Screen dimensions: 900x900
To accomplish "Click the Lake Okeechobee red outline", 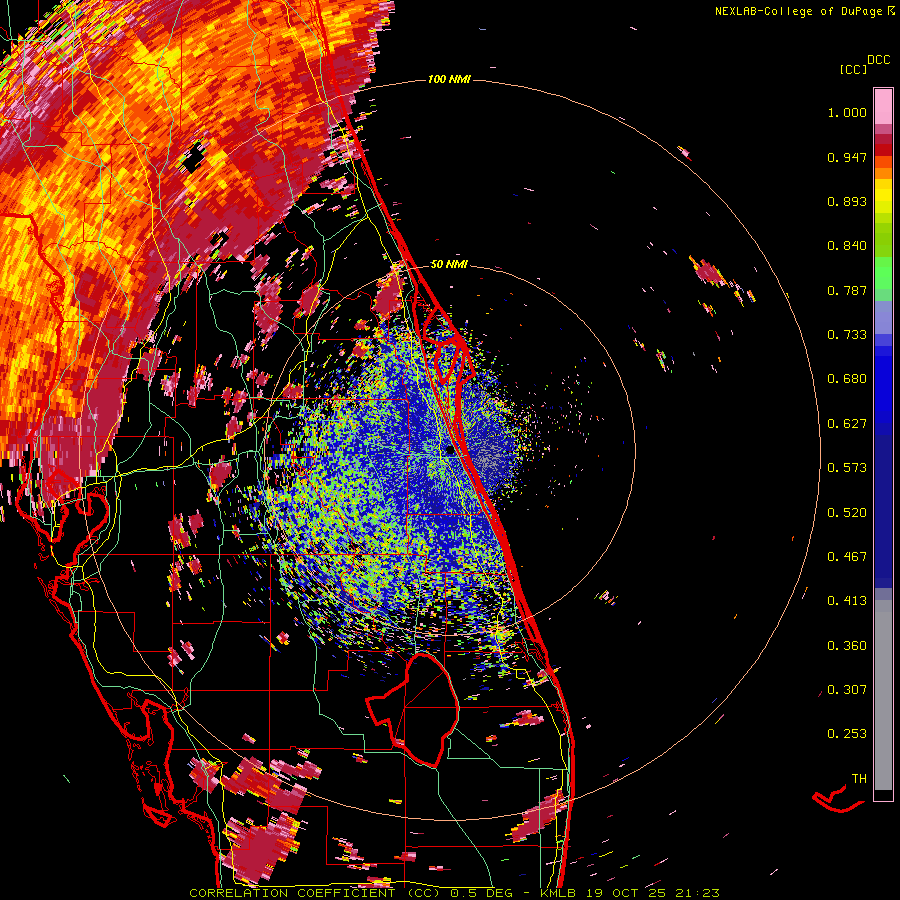I will (x=412, y=709).
